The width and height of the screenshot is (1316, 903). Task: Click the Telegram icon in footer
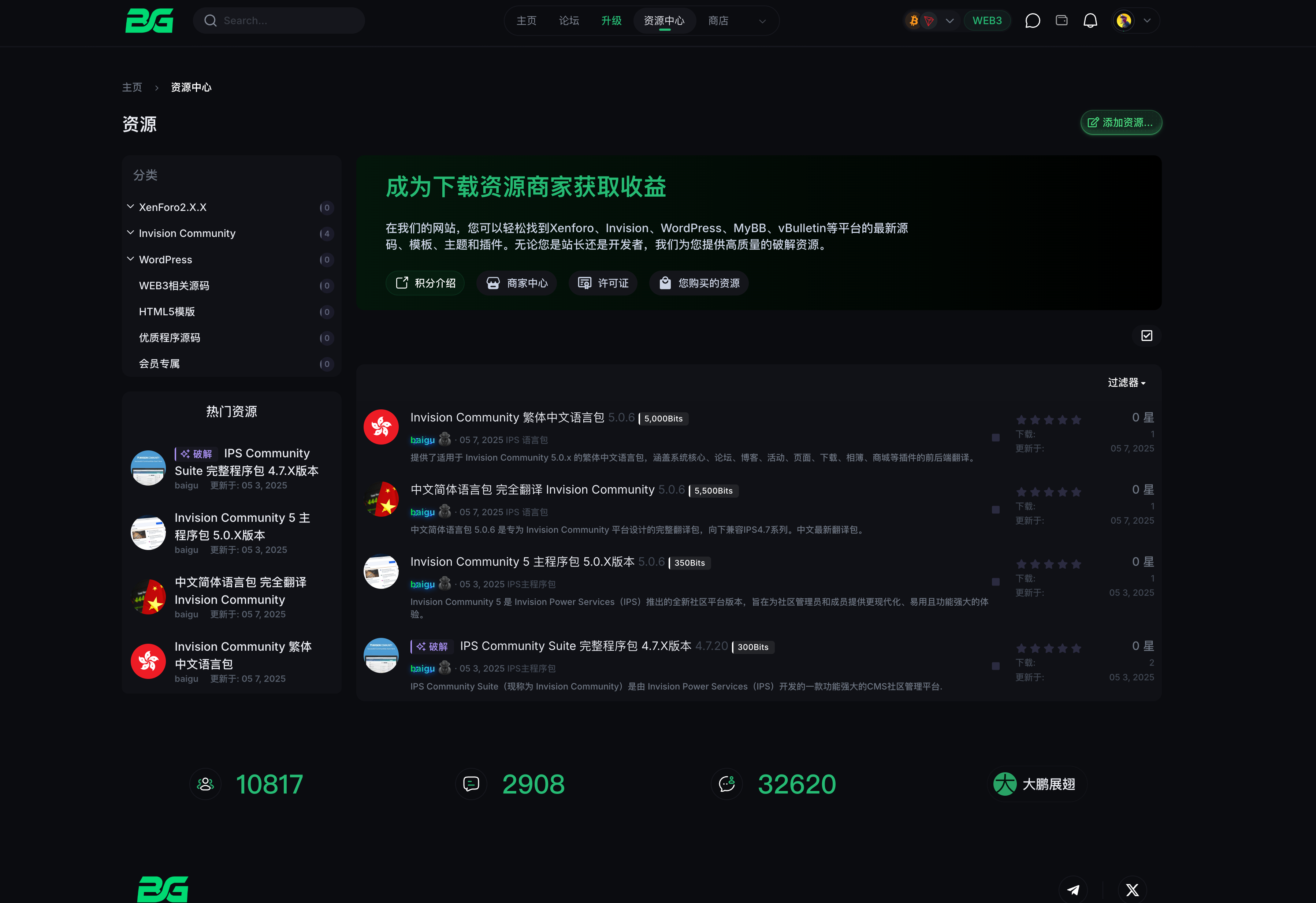pos(1073,889)
